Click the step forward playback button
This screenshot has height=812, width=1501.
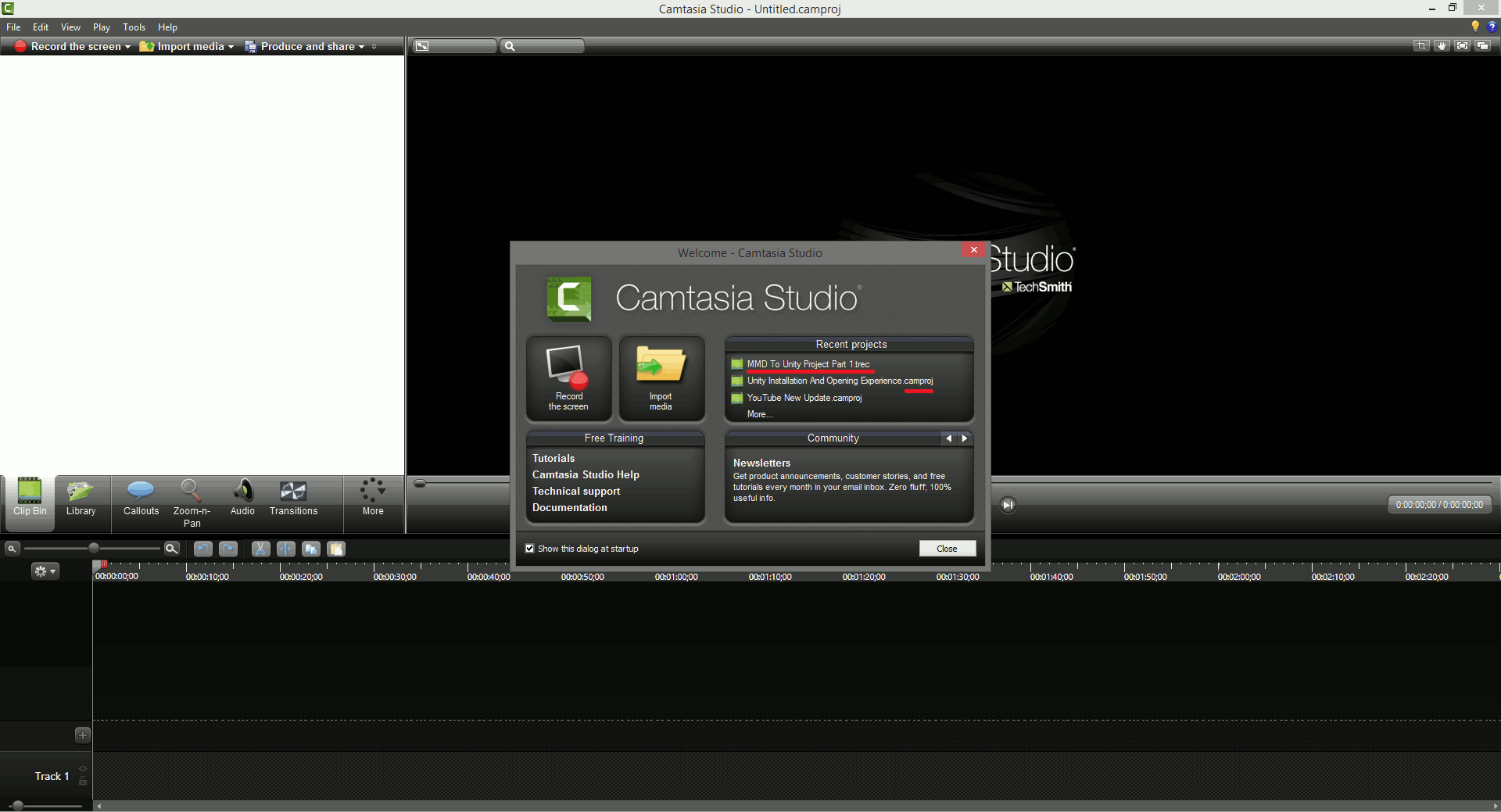(x=1008, y=505)
